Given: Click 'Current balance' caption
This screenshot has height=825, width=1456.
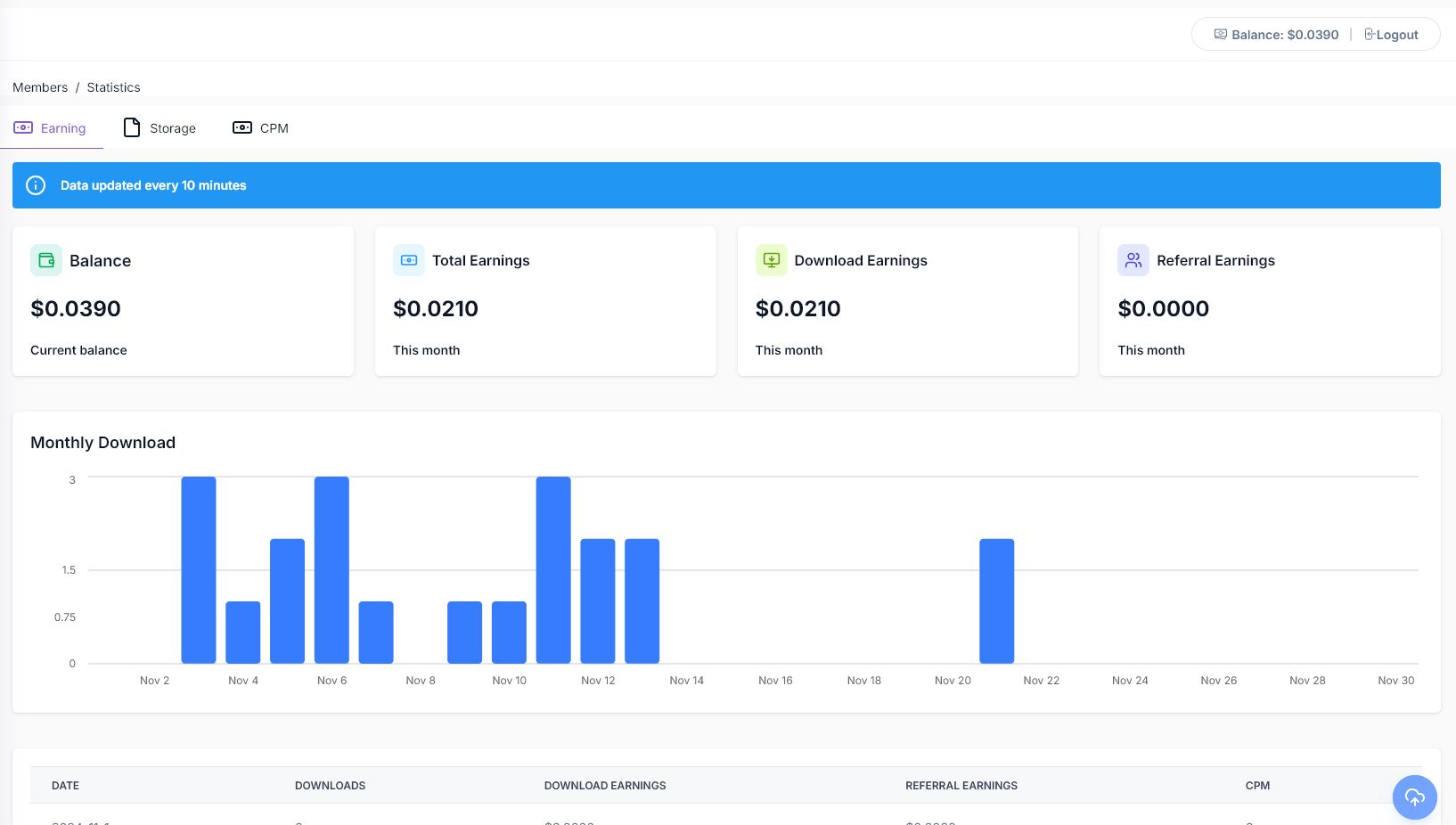Looking at the screenshot, I should pos(78,350).
